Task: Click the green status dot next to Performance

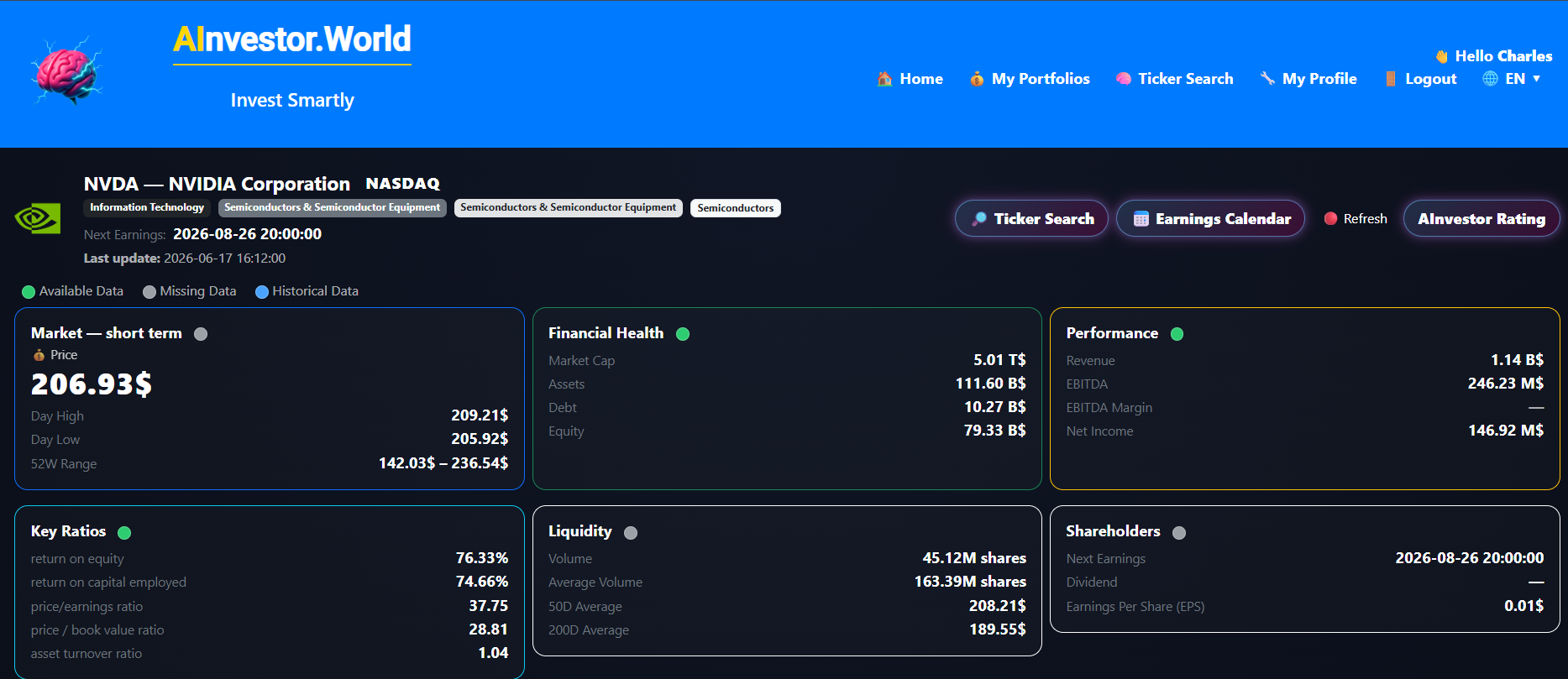Action: 1177,334
